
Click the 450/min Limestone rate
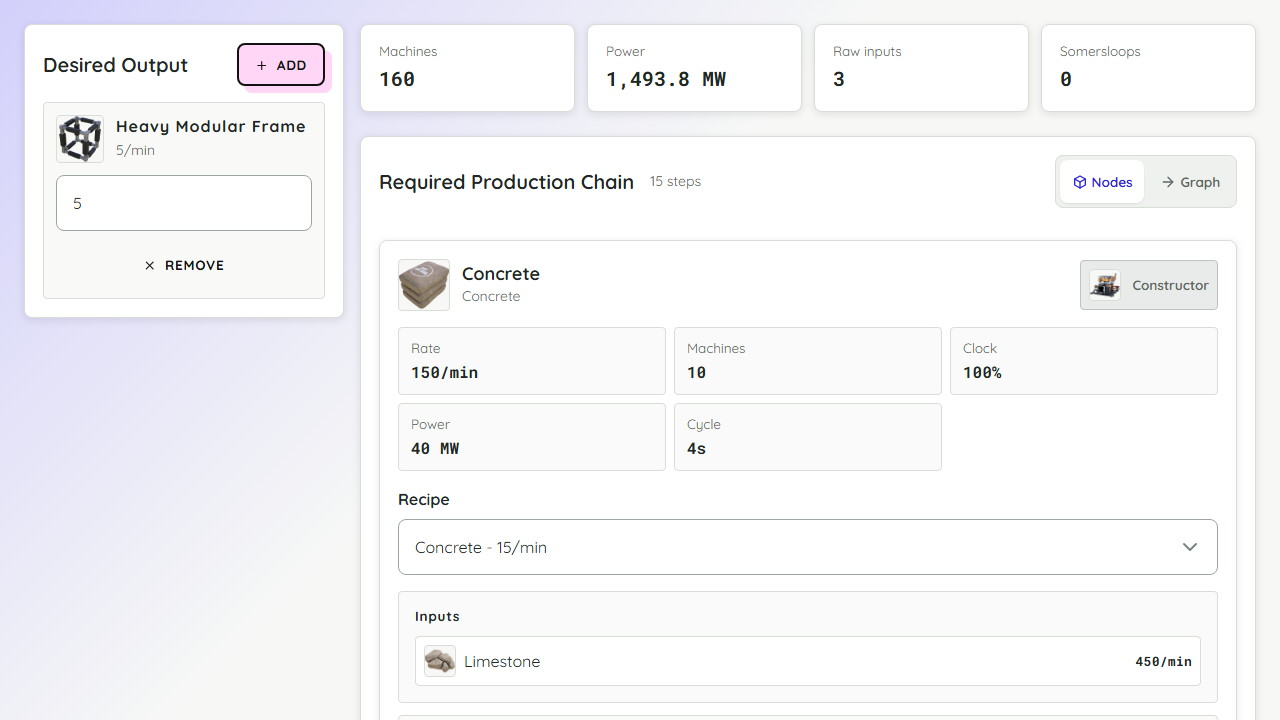click(x=1163, y=661)
